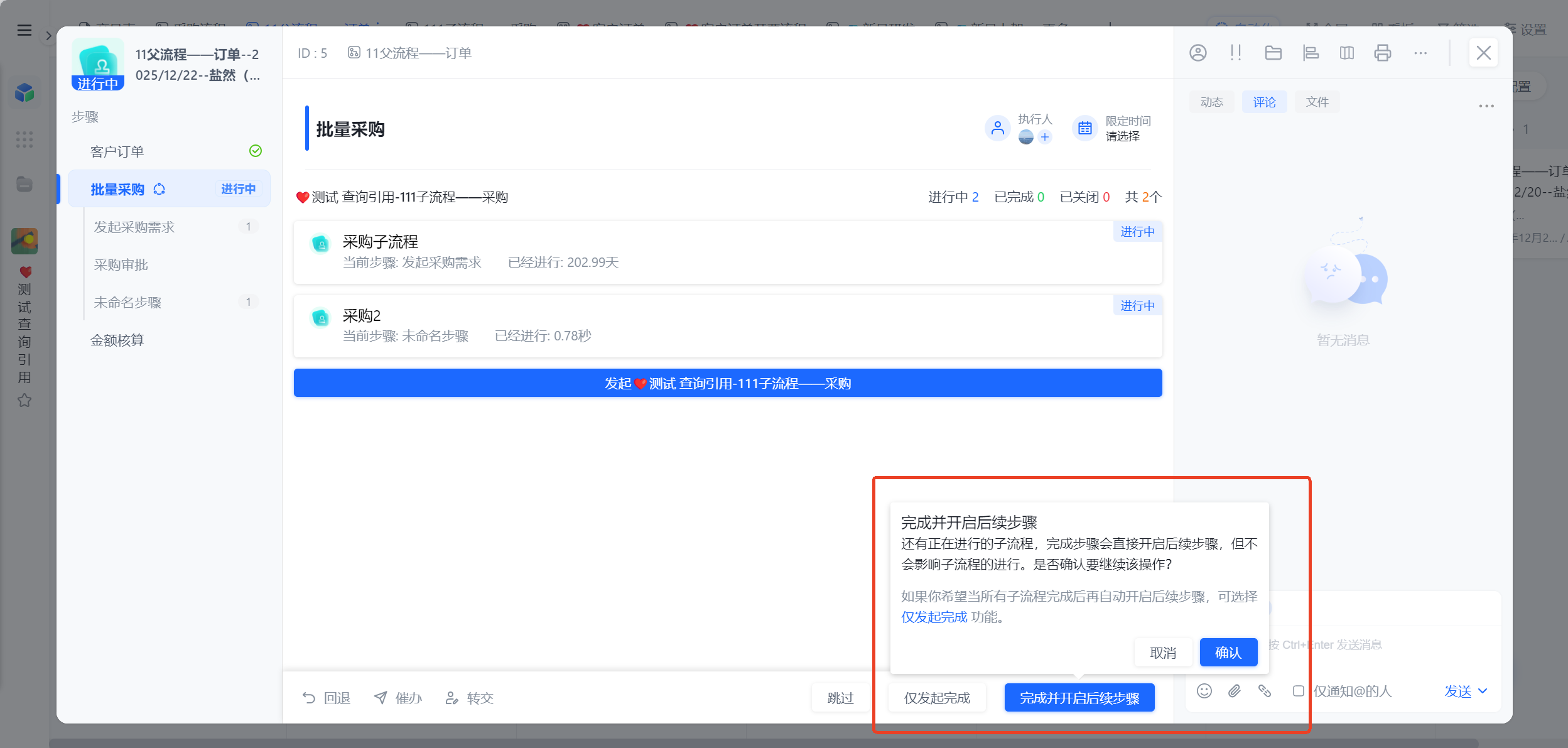Enable the 仅通知@的人 checkbox
Screen dimensions: 1568x748
point(1298,691)
